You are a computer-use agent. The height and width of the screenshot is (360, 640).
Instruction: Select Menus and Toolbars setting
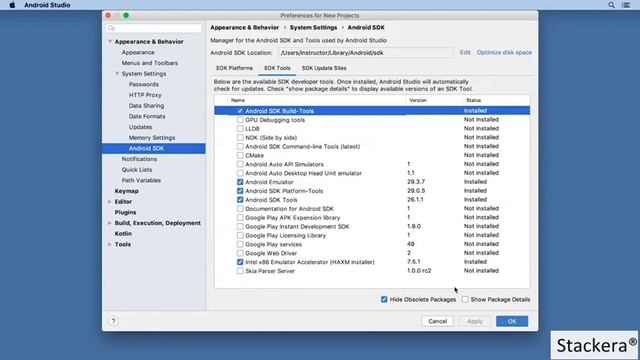(x=150, y=63)
